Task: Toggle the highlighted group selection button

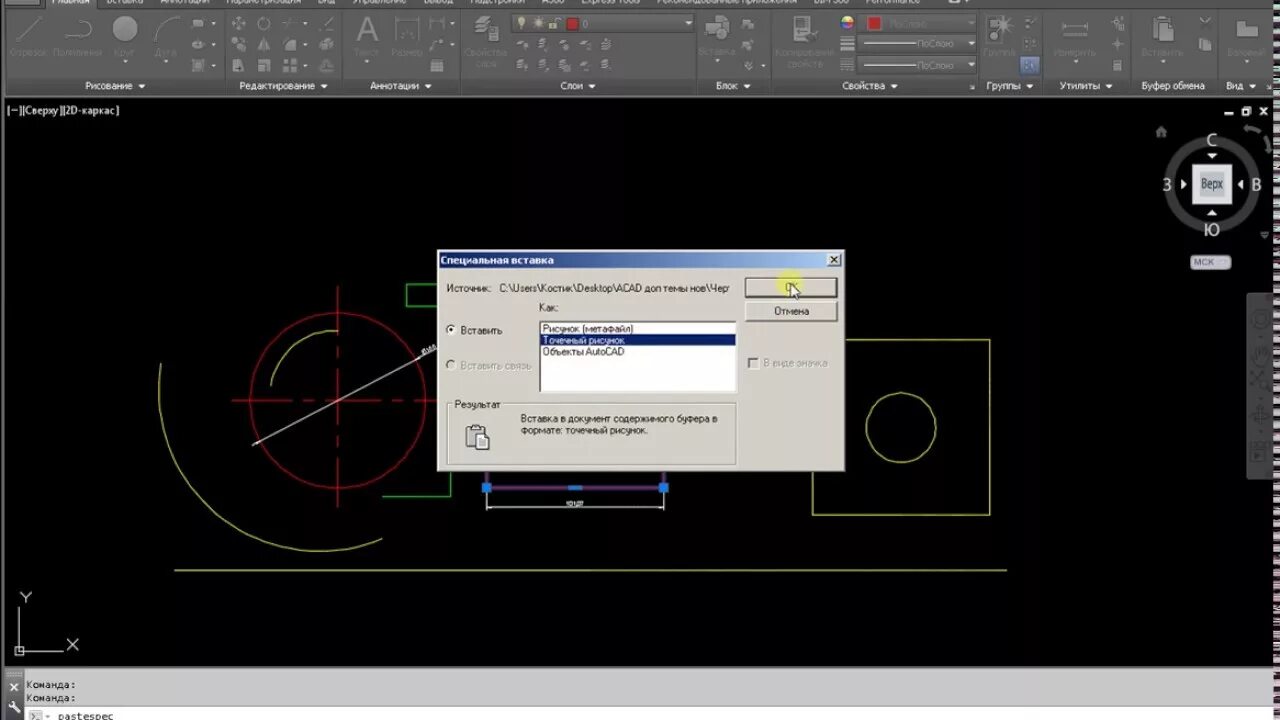Action: [1029, 65]
